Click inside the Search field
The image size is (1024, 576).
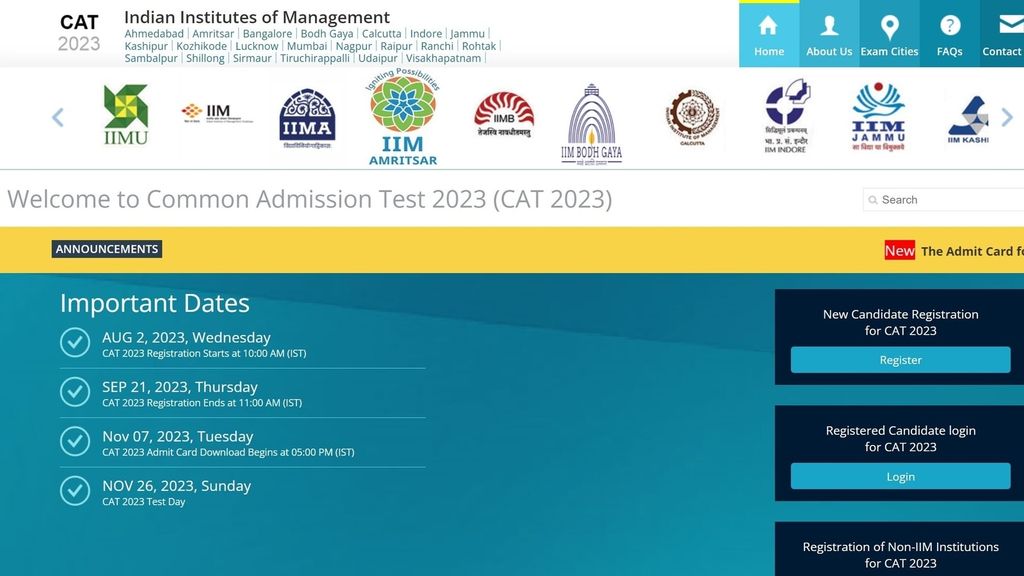[944, 200]
